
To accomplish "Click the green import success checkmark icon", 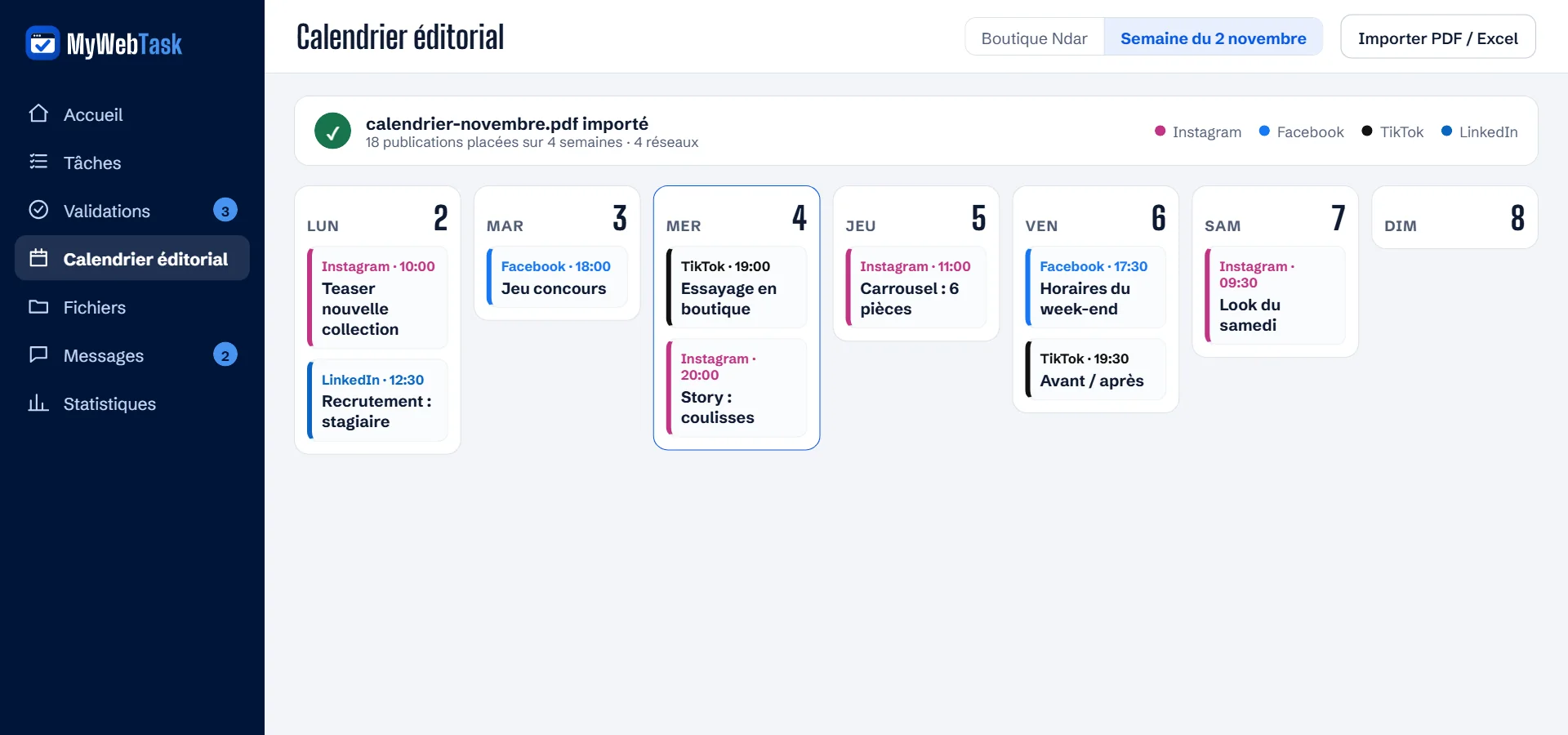I will pos(332,131).
